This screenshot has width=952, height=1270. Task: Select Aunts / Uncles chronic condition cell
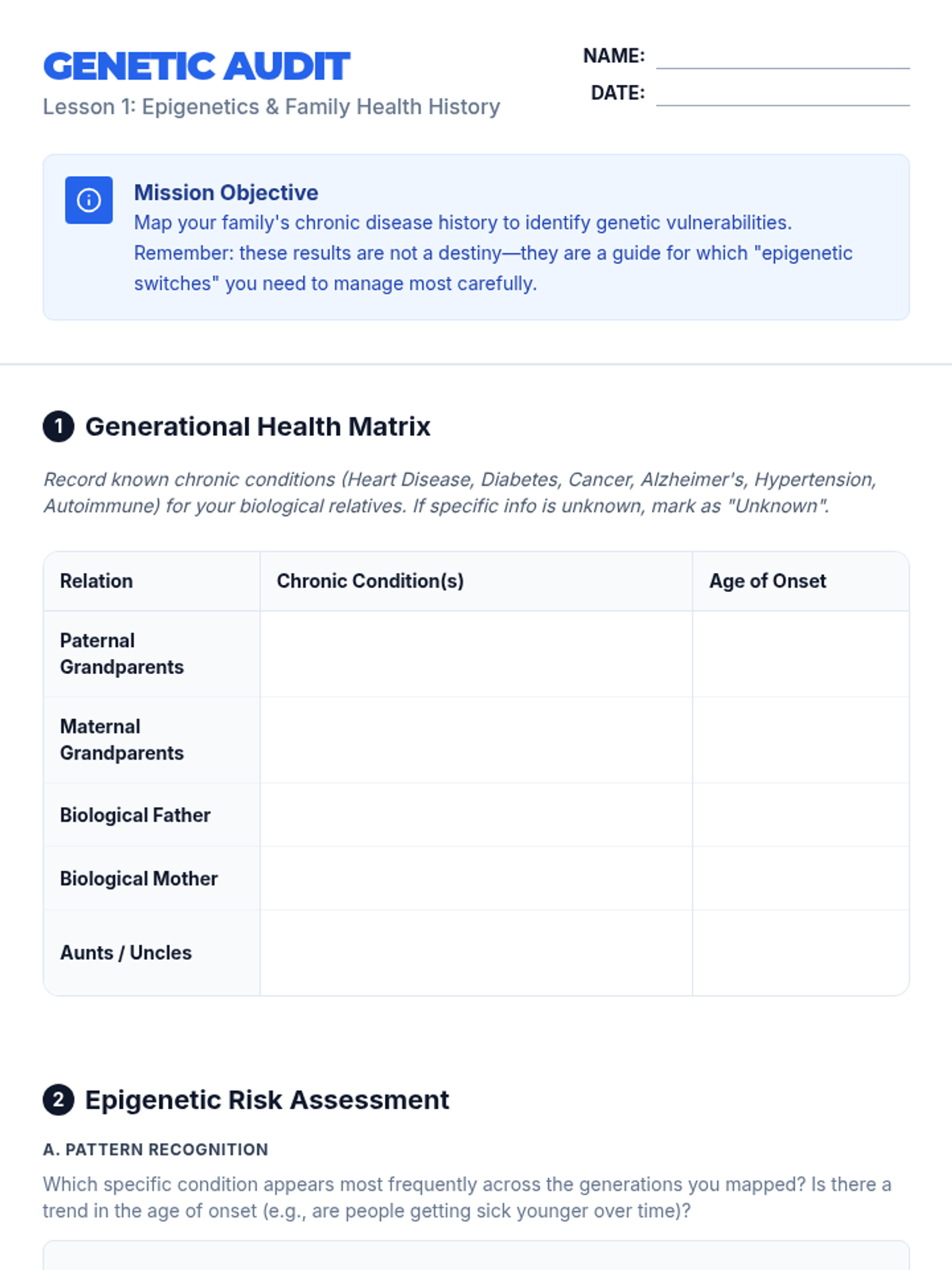pyautogui.click(x=476, y=952)
